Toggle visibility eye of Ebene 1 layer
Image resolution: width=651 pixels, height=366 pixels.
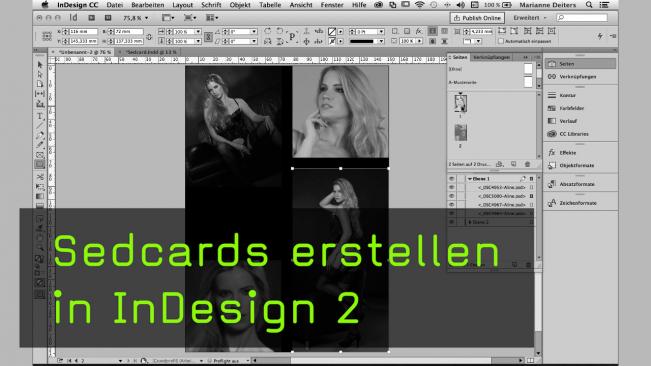point(452,178)
